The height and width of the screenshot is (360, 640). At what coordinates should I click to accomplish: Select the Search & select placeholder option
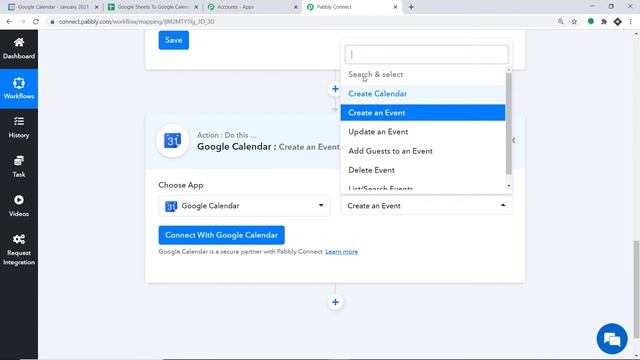coord(422,74)
